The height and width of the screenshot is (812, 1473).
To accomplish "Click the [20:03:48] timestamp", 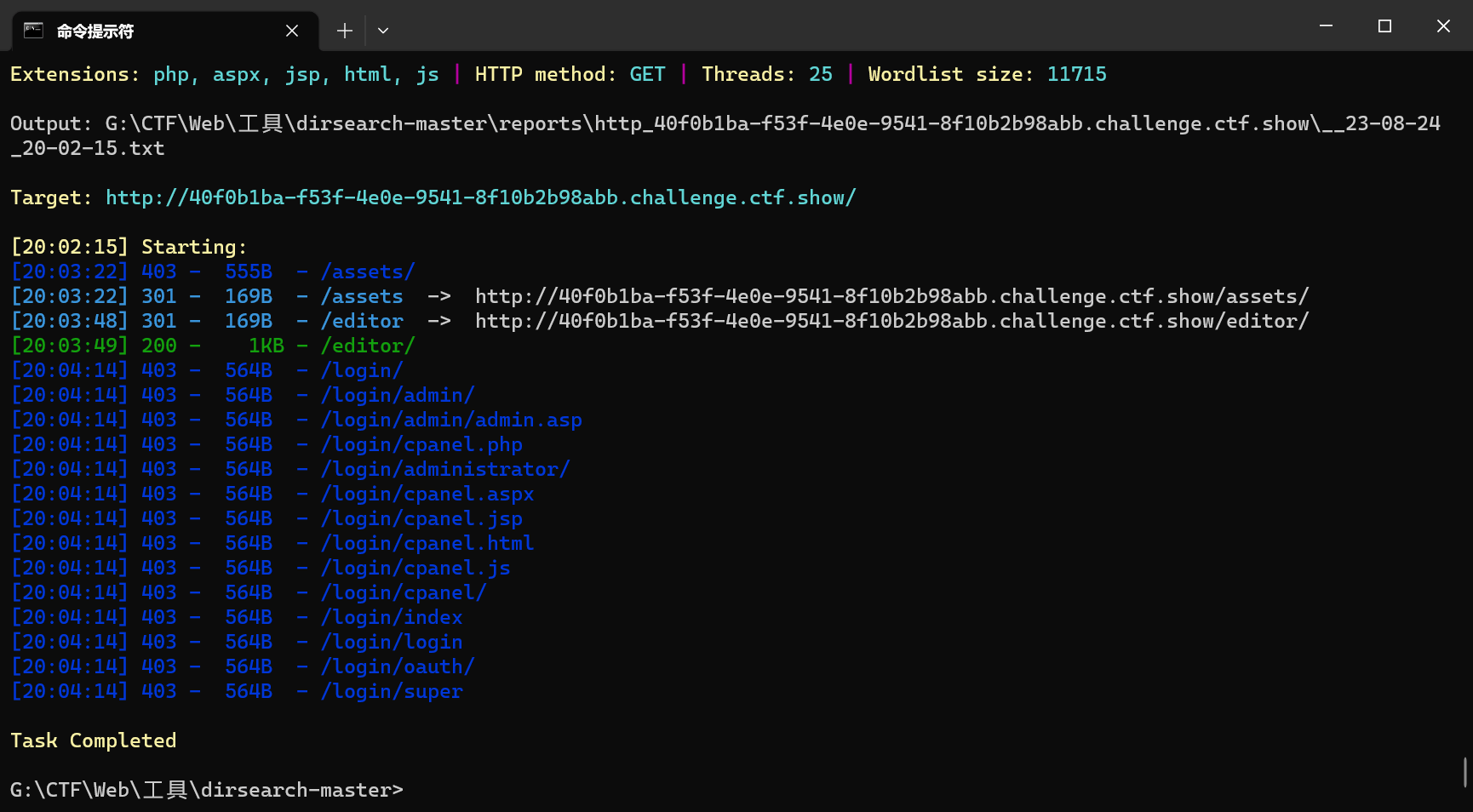I will click(x=70, y=321).
